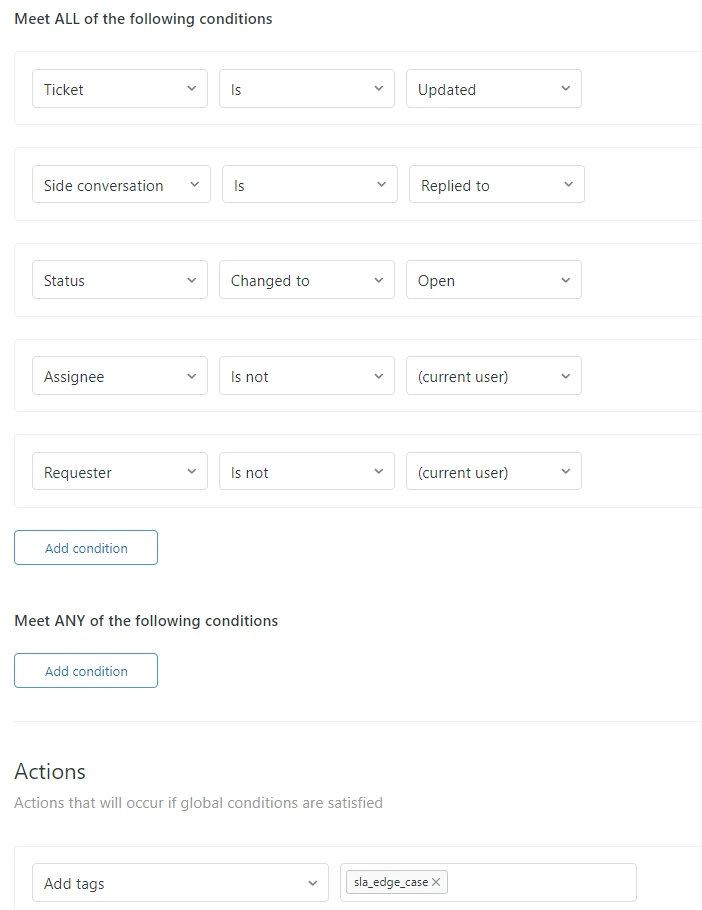Open the Requester (current user) value dropdown
This screenshot has width=702, height=910.
point(493,473)
